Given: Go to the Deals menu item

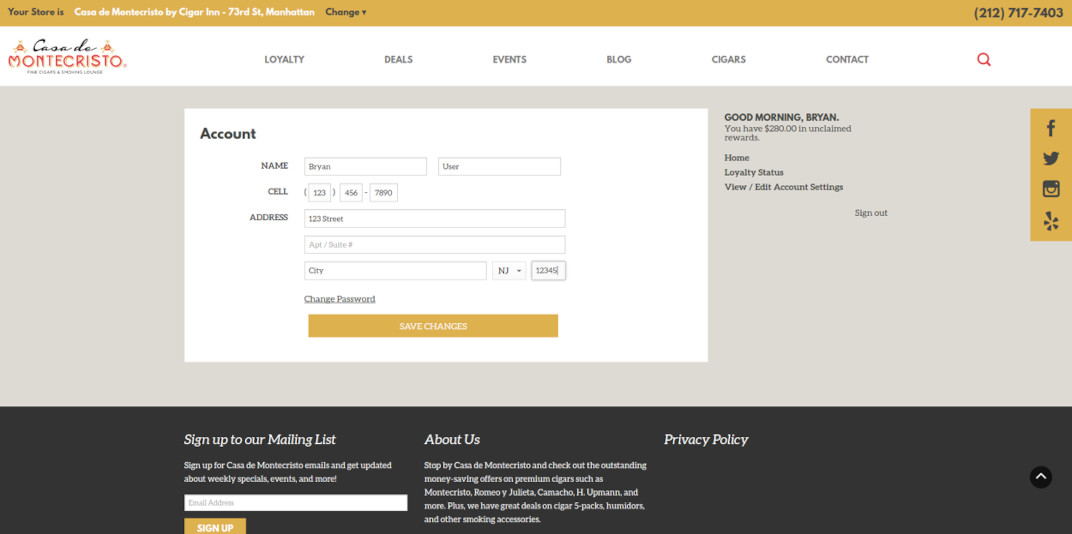Looking at the screenshot, I should (x=398, y=59).
